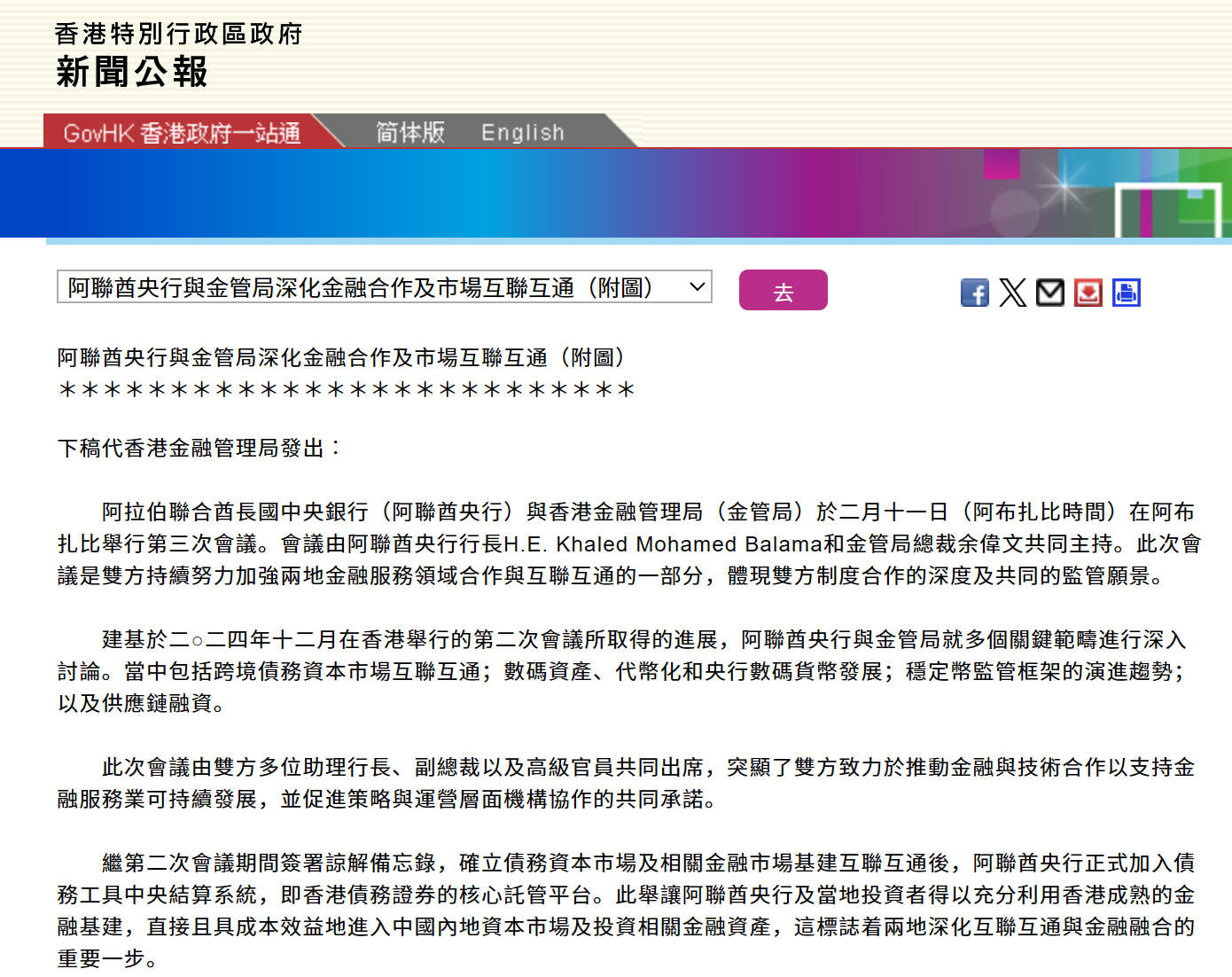Click the 香港特別行政區政府 header text

[178, 34]
